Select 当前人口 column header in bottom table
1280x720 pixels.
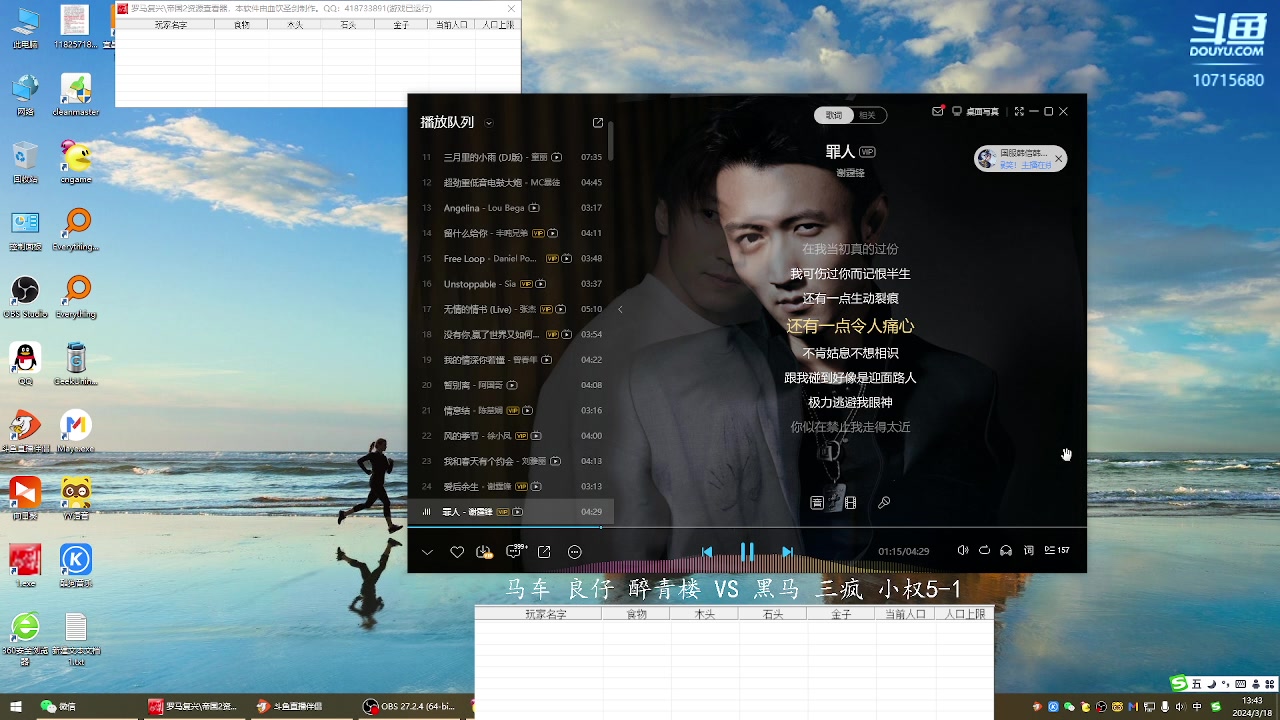[906, 614]
